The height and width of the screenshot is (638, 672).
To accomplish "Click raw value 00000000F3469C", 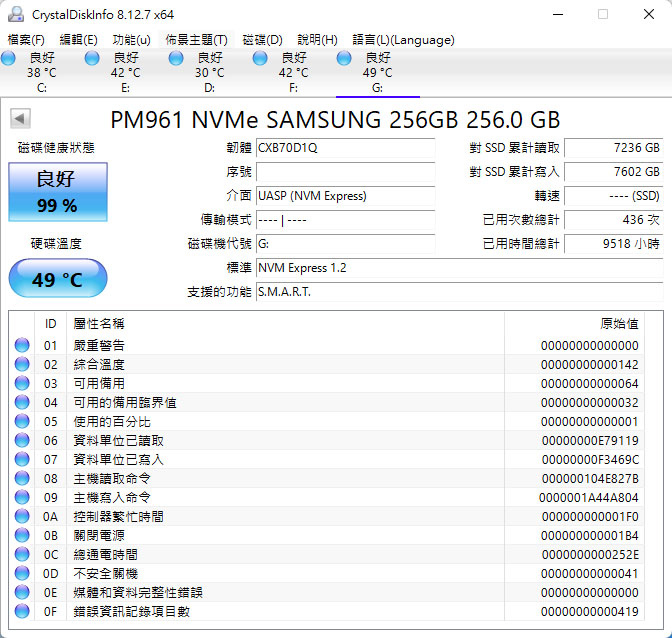I will click(590, 460).
